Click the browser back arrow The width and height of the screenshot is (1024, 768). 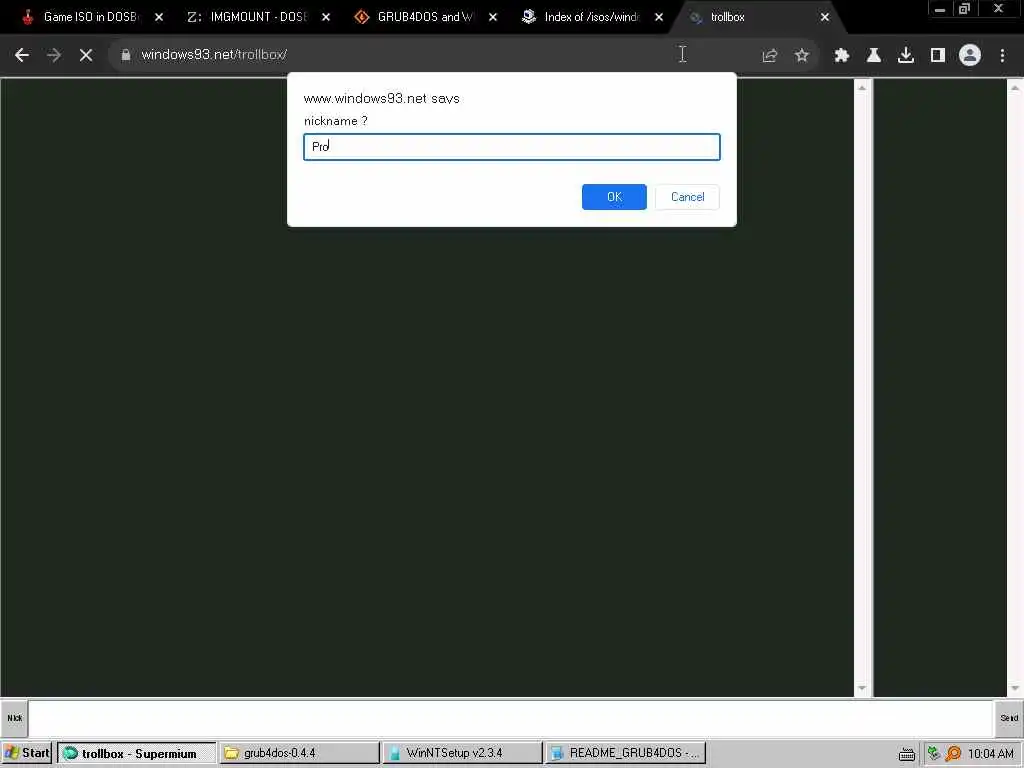pyautogui.click(x=22, y=56)
